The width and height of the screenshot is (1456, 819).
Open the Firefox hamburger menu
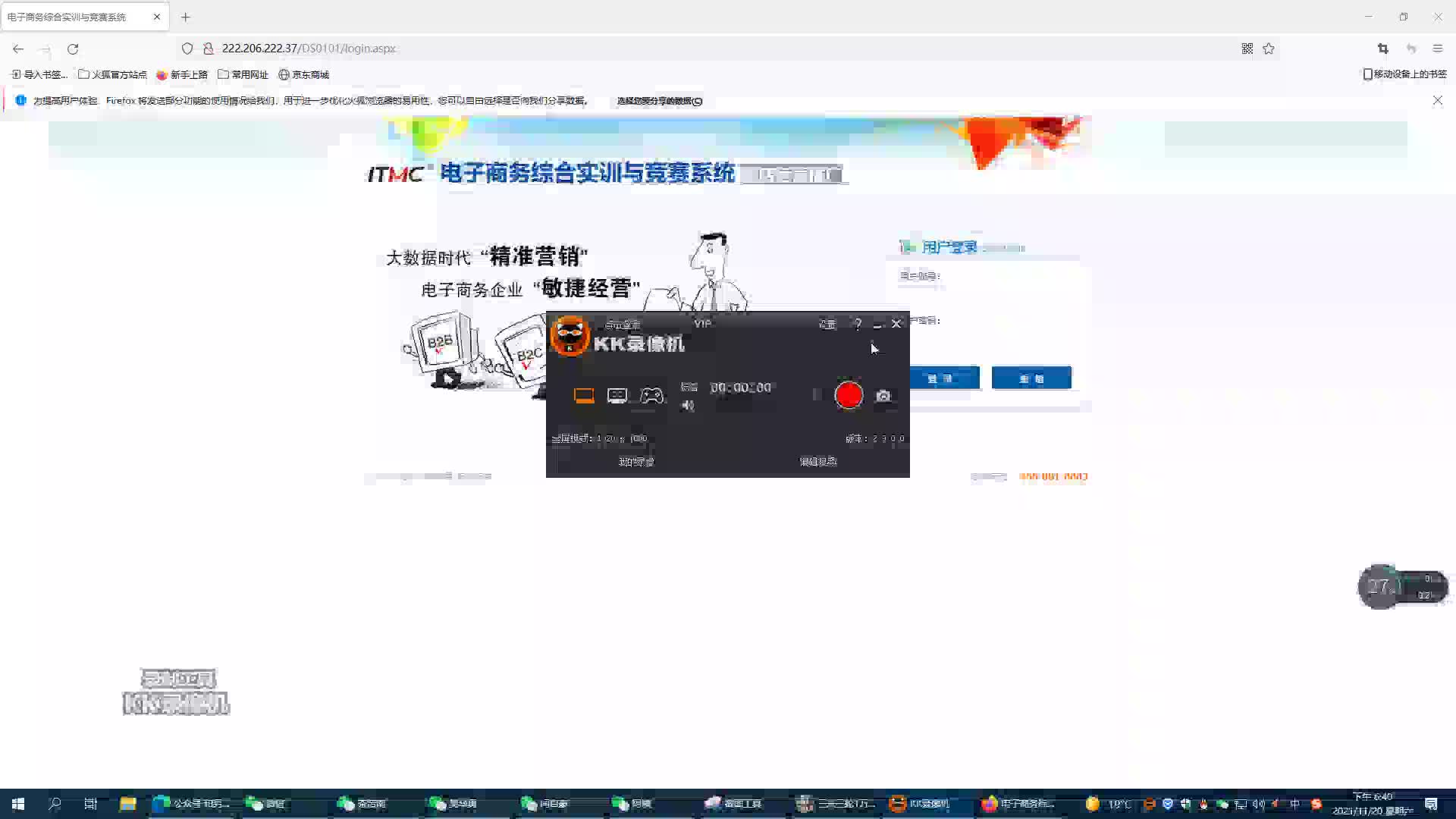point(1437,48)
